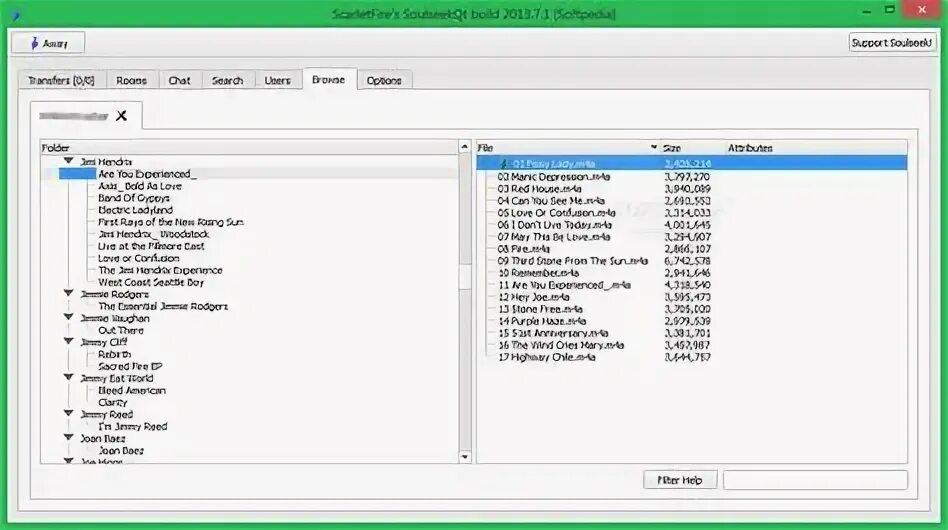This screenshot has height=530, width=948.
Task: Click the Filter Help button
Action: tap(680, 480)
